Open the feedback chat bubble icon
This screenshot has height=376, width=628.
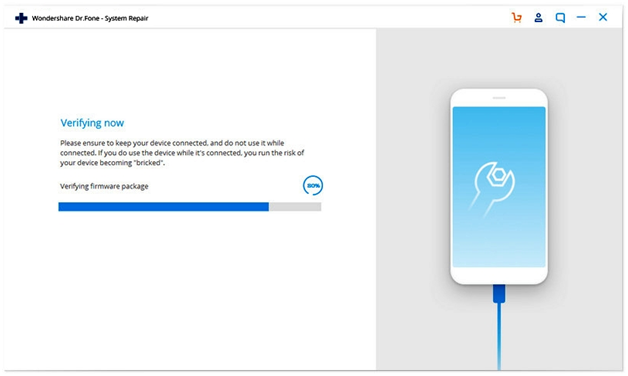[560, 18]
